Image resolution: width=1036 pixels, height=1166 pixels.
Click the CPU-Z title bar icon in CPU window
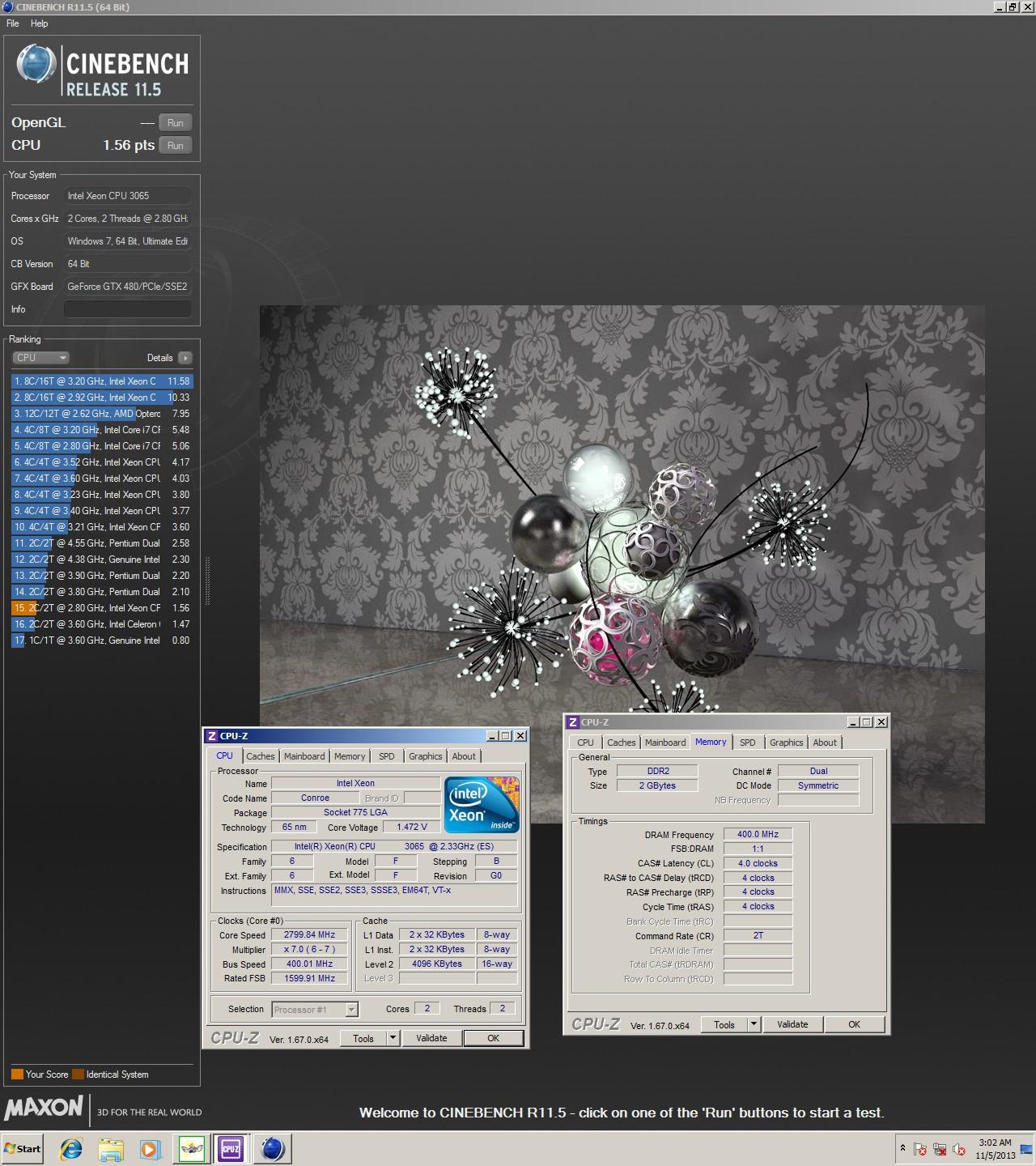(x=212, y=736)
